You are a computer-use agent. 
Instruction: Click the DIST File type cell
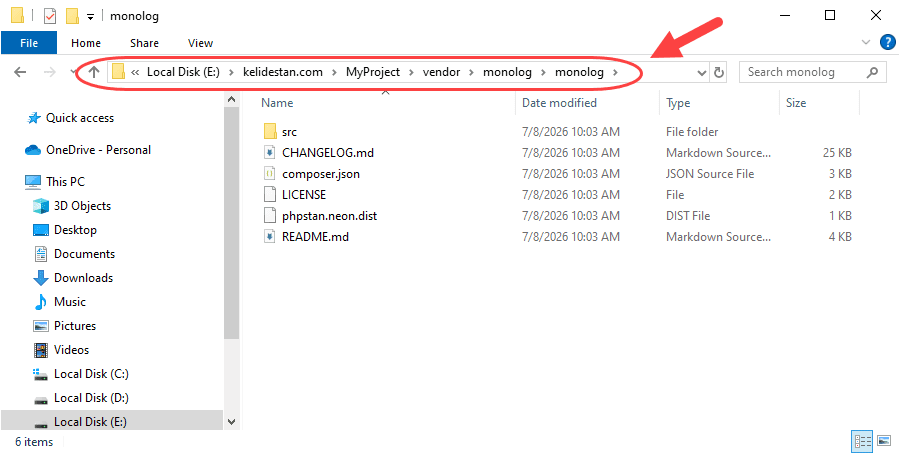pos(688,216)
